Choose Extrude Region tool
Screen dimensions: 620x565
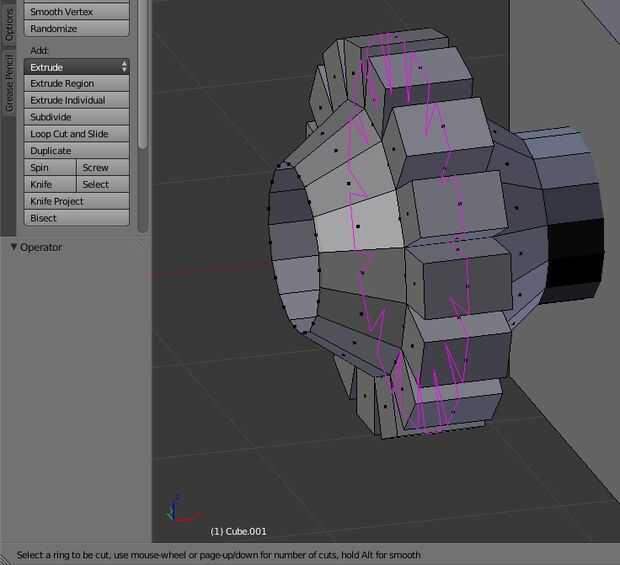pos(76,84)
